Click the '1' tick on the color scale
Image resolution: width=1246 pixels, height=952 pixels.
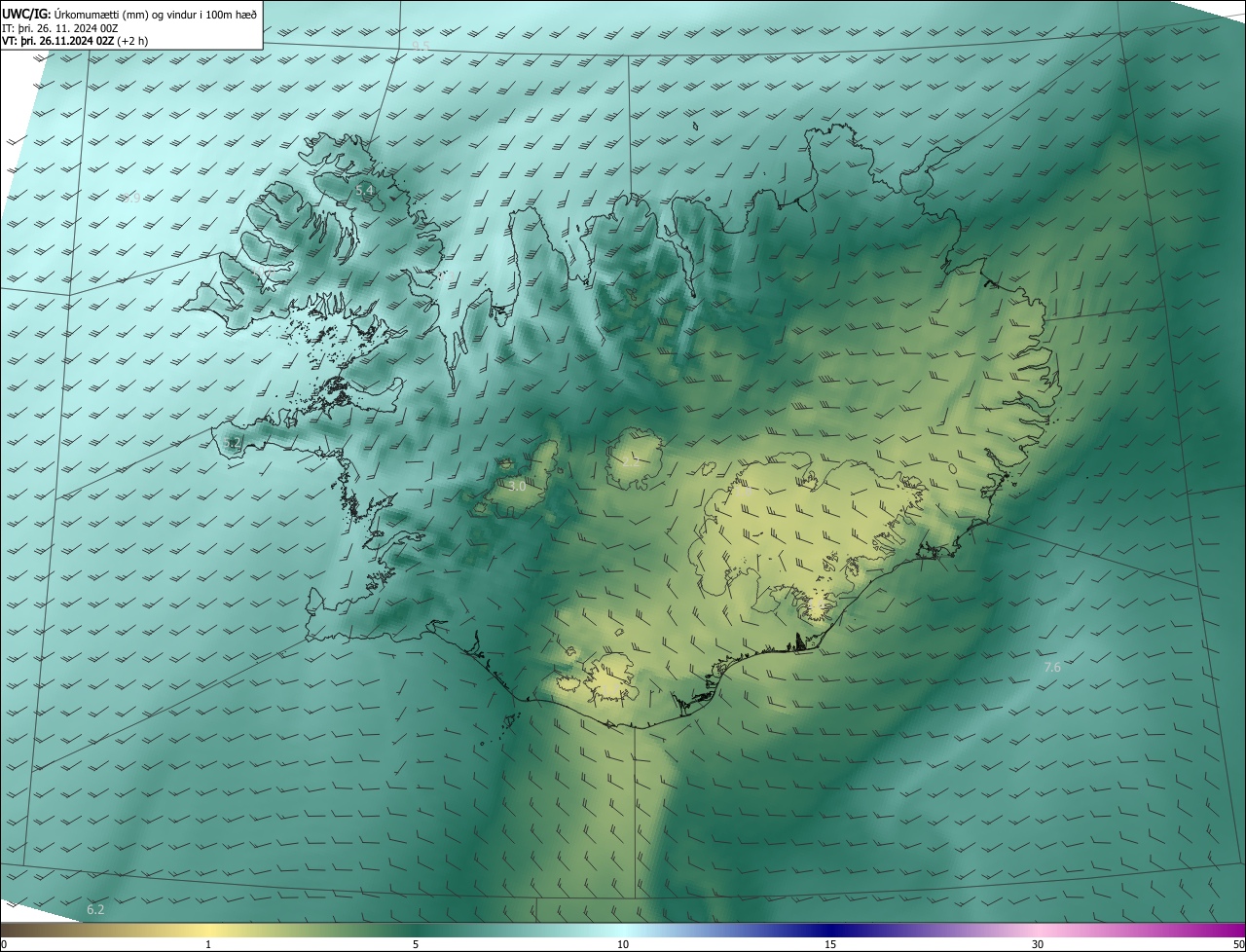208,944
